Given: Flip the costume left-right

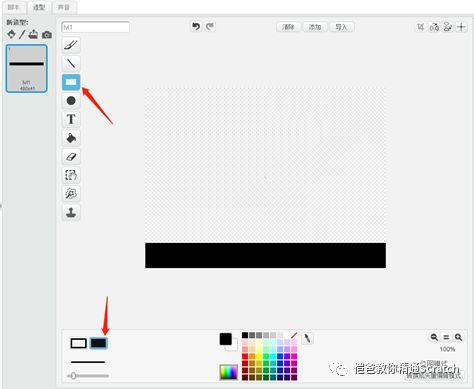Looking at the screenshot, I should click(x=434, y=27).
